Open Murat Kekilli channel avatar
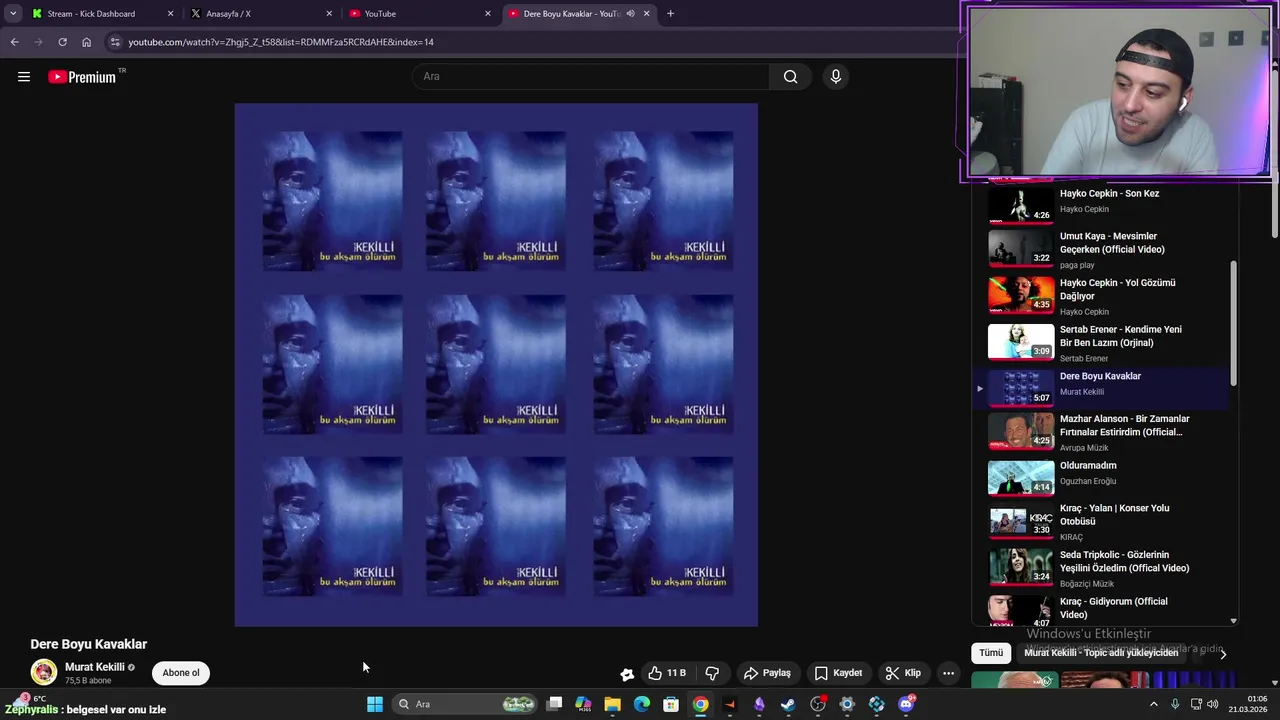Screen dimensions: 1280x720 coord(44,673)
